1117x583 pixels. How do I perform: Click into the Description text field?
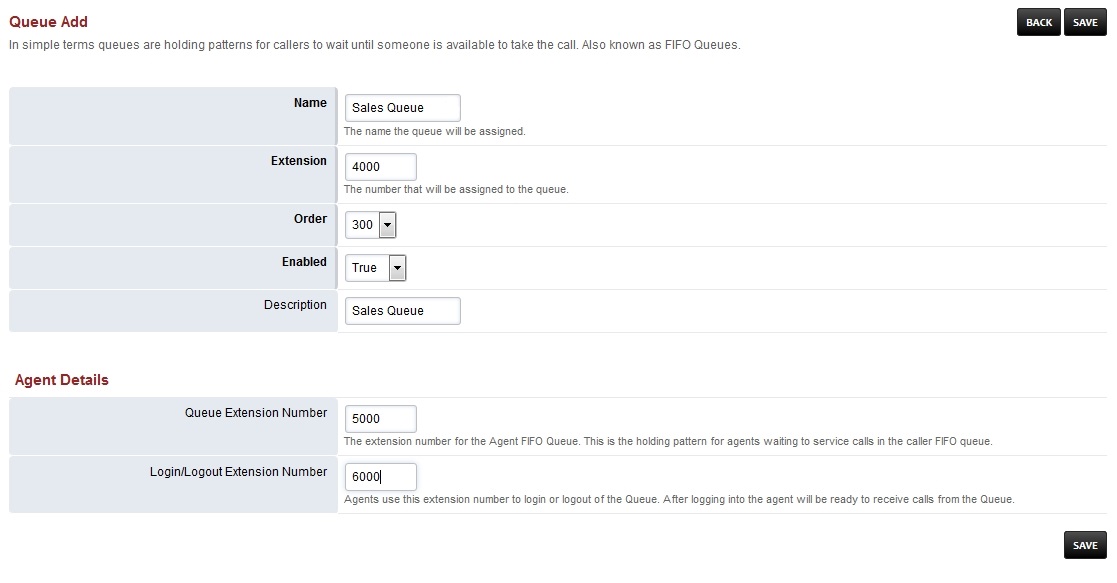click(402, 311)
